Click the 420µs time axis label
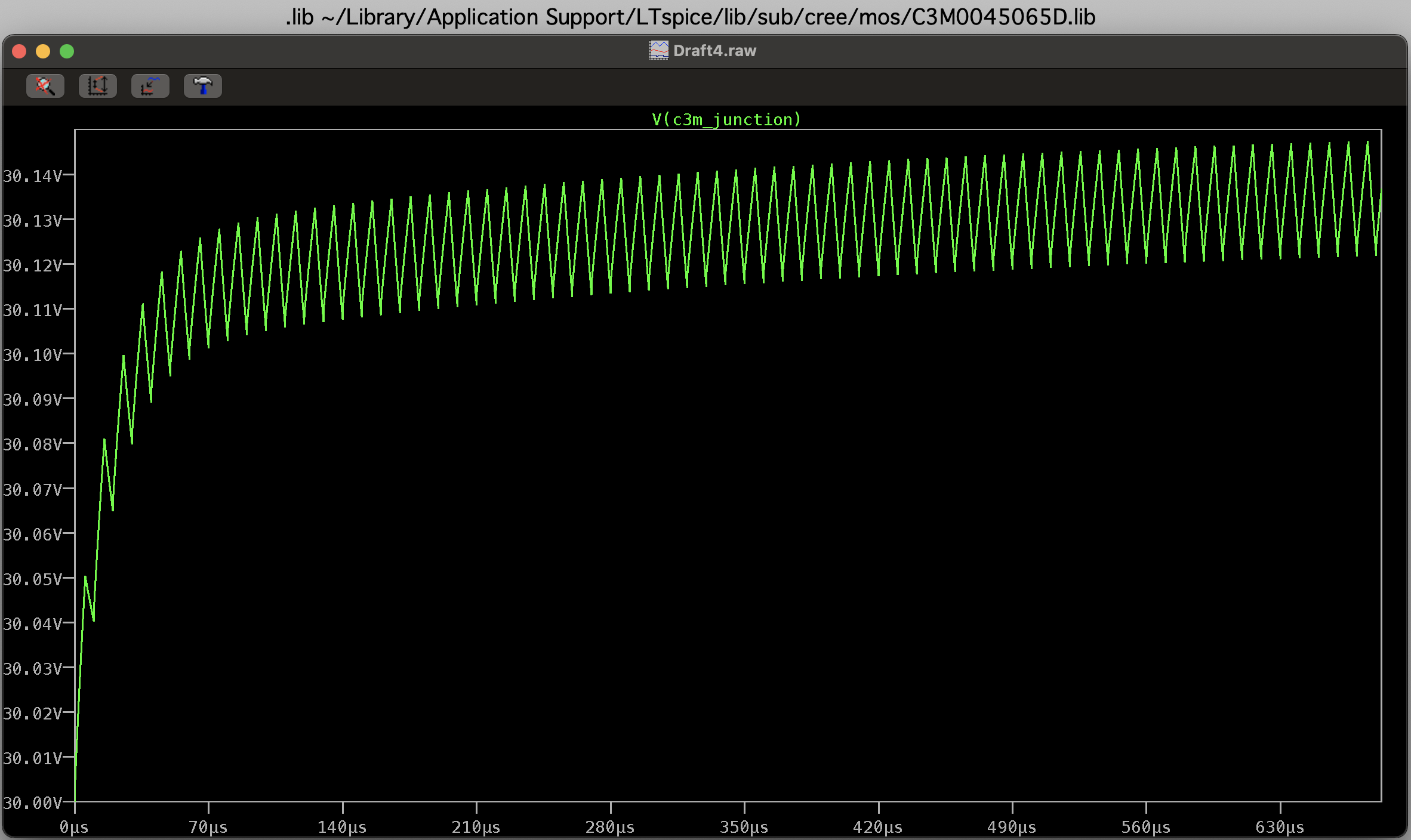 point(878,827)
